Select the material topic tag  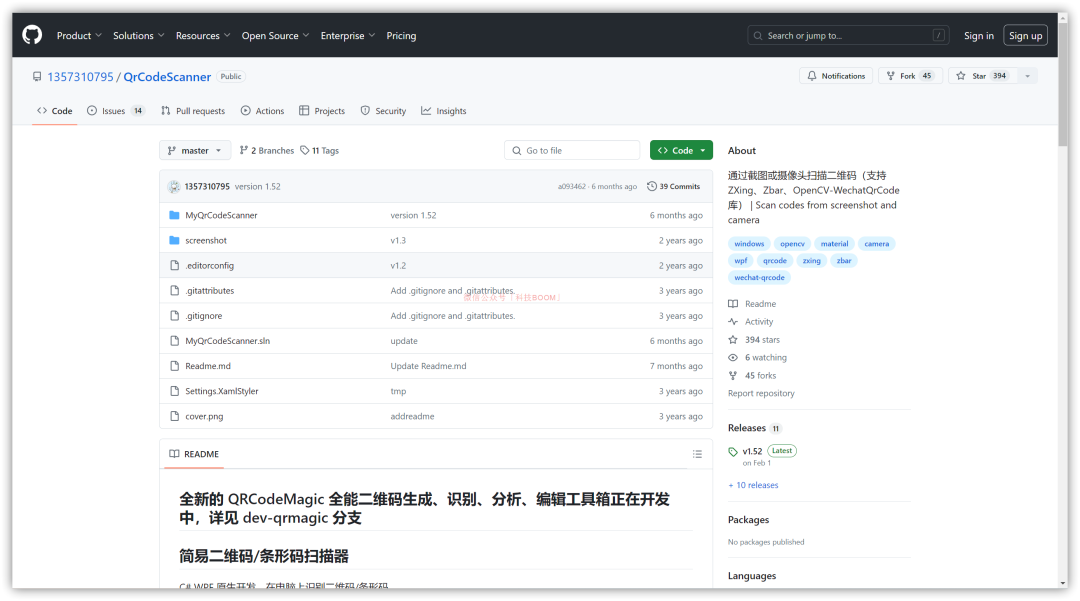point(834,244)
